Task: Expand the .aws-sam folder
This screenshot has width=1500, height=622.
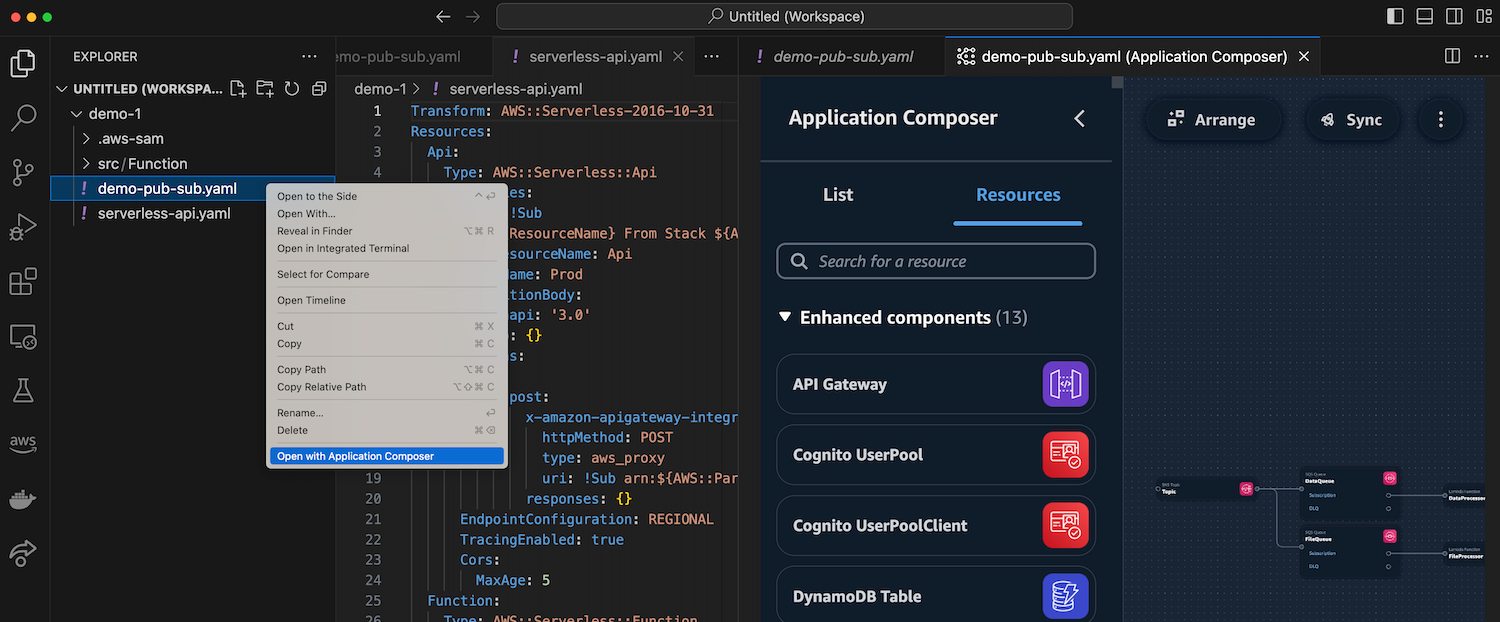Action: [x=130, y=139]
